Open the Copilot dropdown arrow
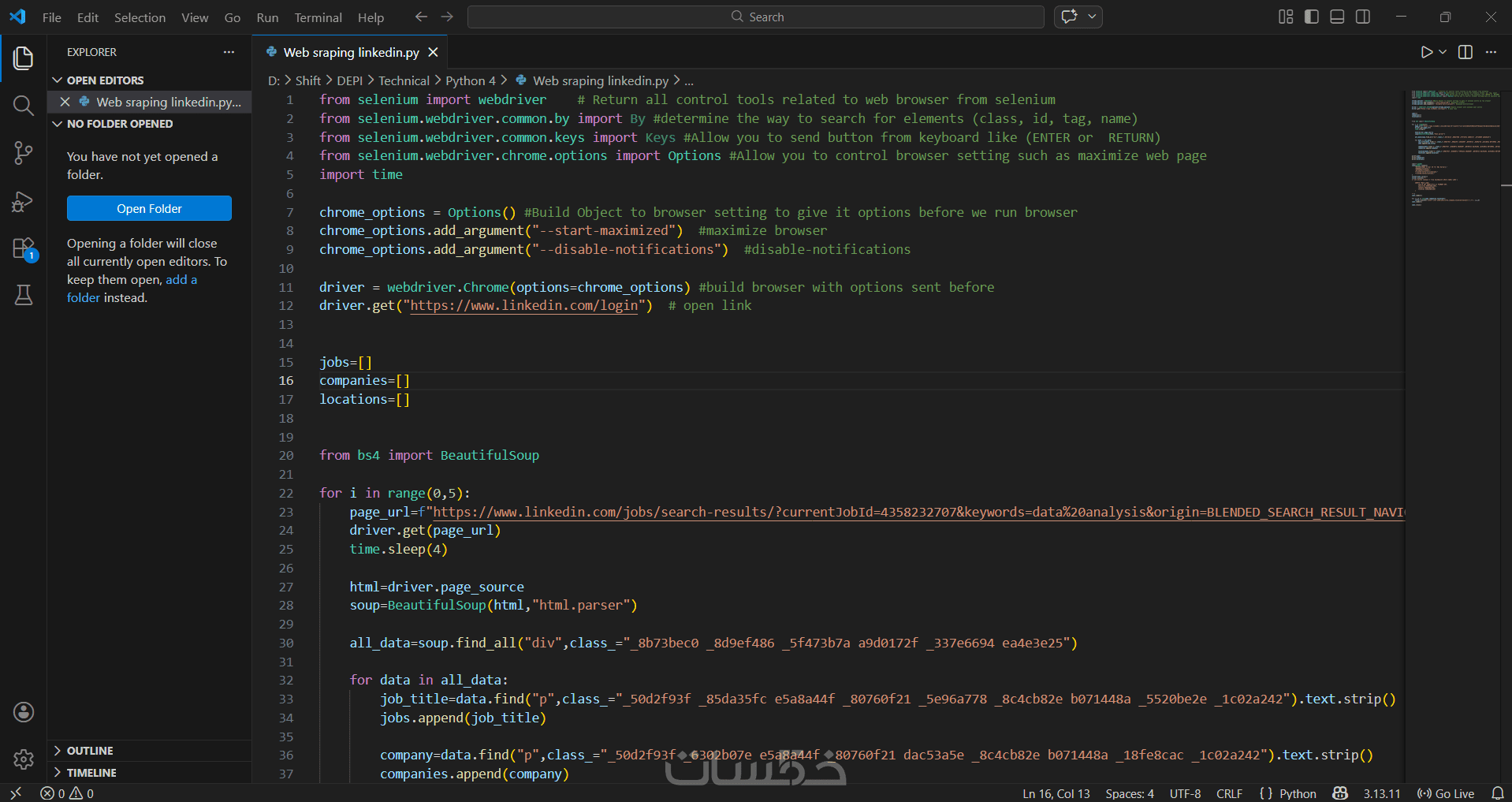The image size is (1512, 802). 1092,17
